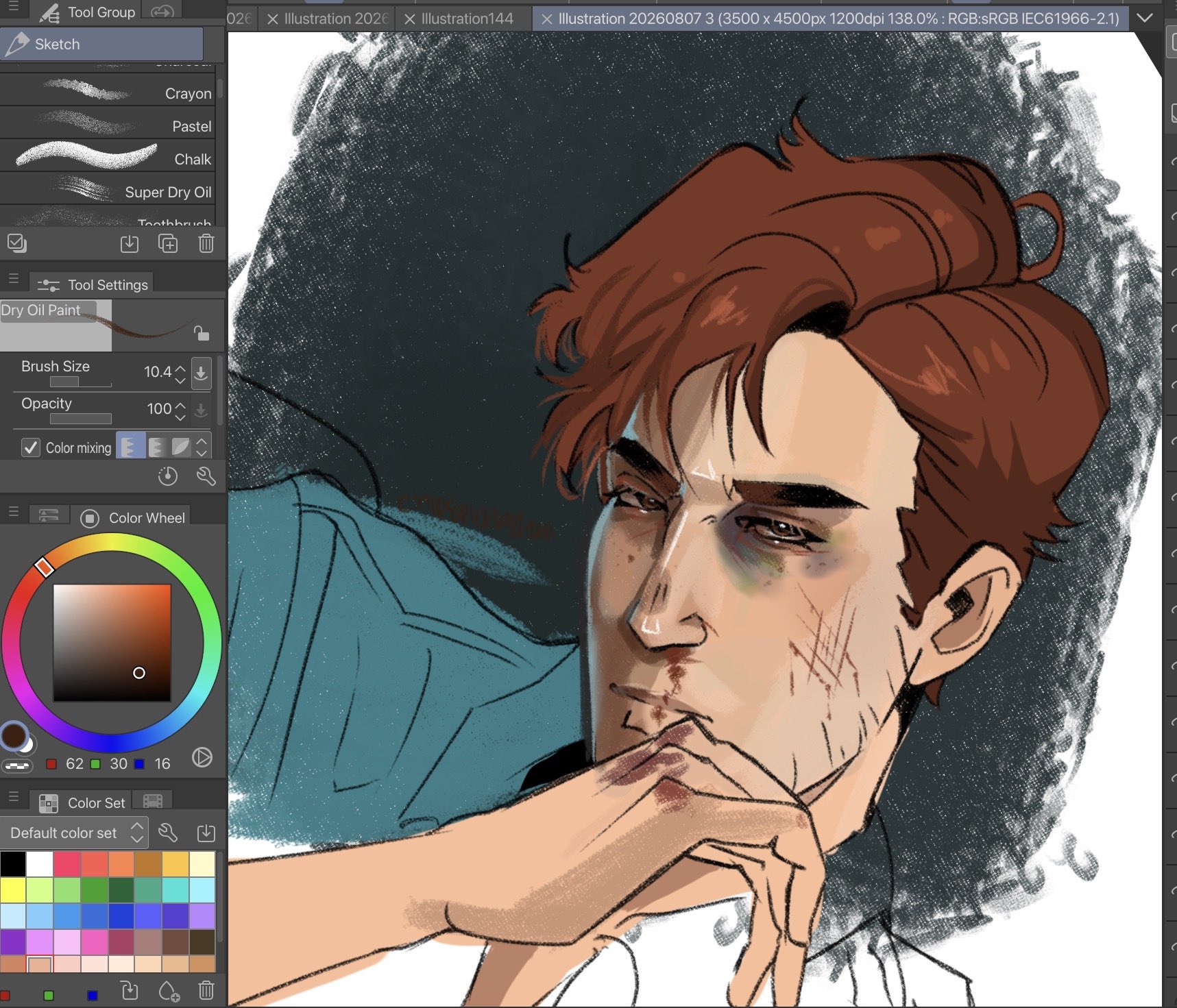Screen dimensions: 1177x1008
Task: Open the Color Set panel menu
Action: (x=13, y=797)
